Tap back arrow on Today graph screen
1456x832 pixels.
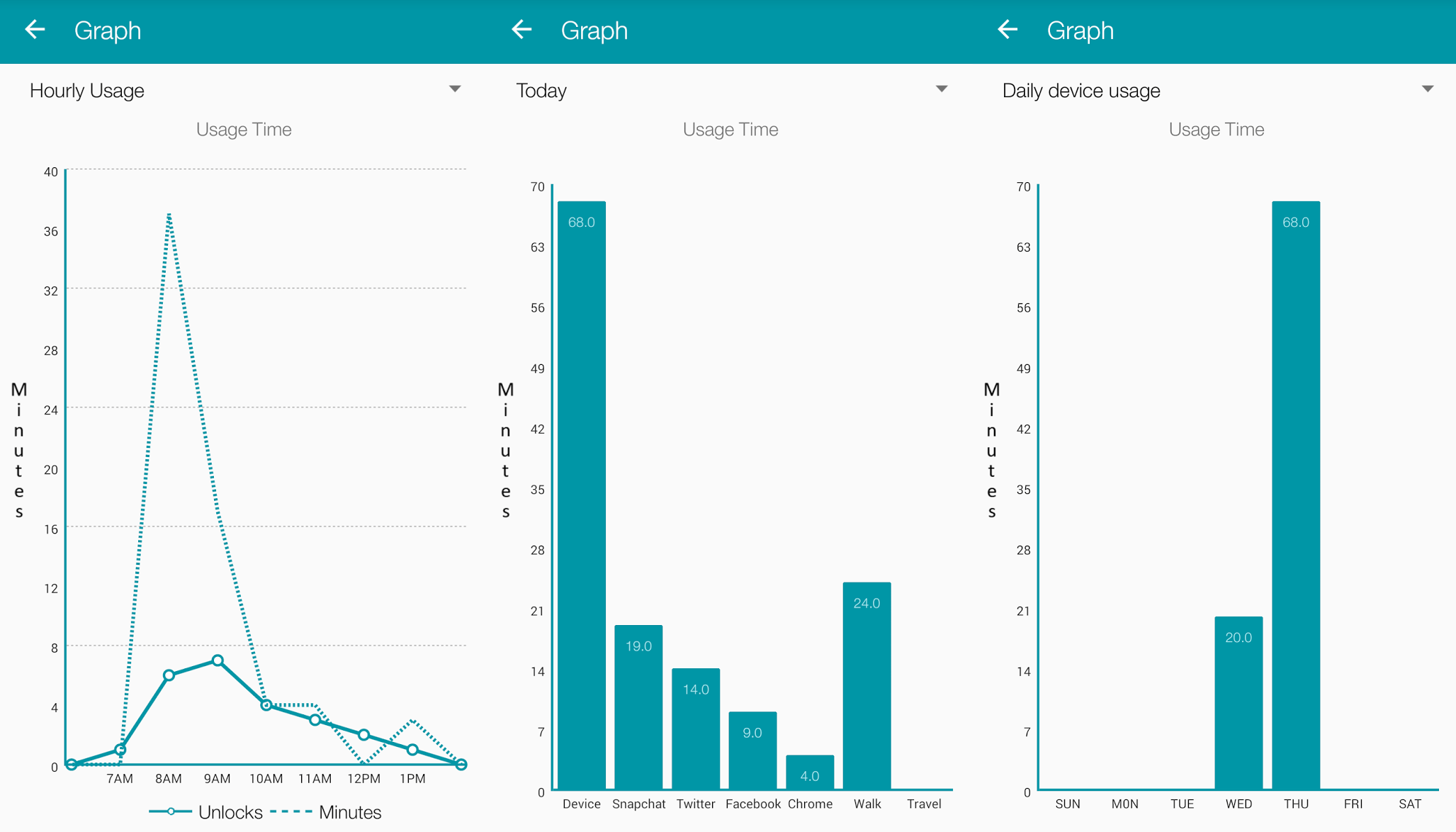[521, 30]
